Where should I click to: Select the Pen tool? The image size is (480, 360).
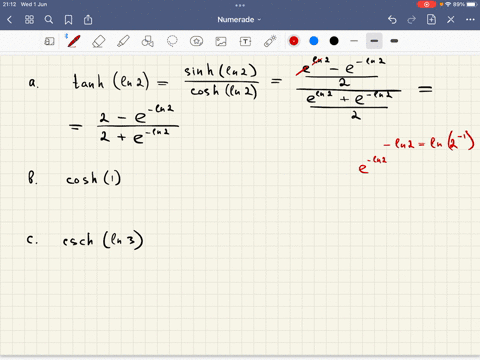click(x=73, y=41)
